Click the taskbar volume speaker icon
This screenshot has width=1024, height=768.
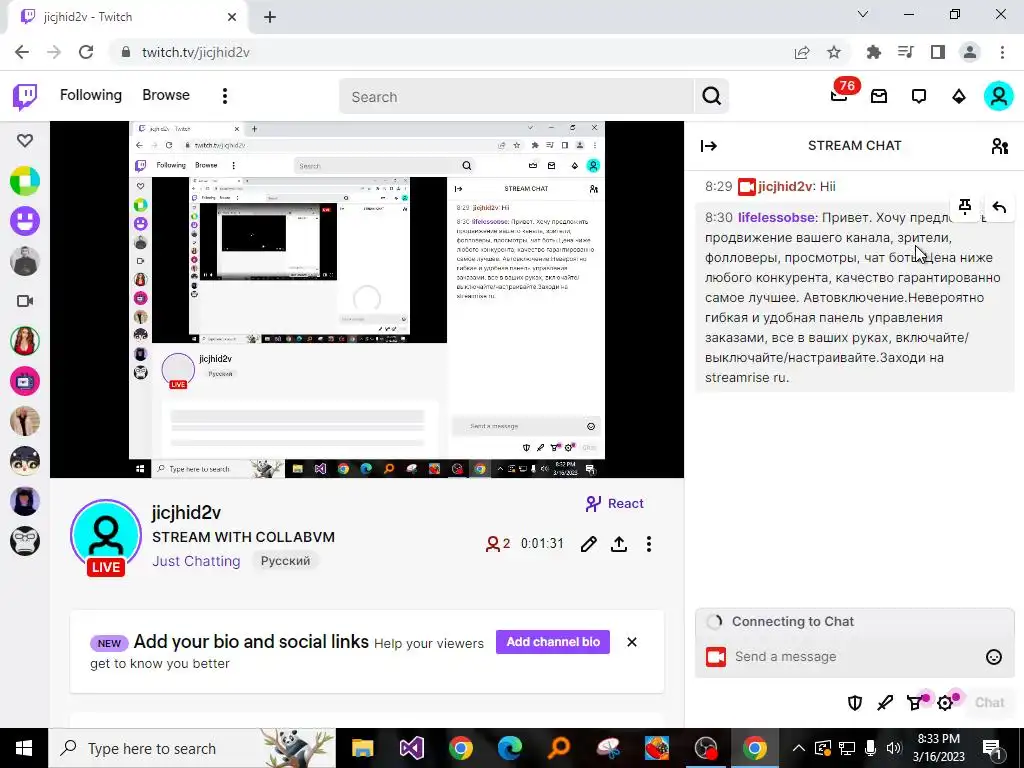[894, 748]
